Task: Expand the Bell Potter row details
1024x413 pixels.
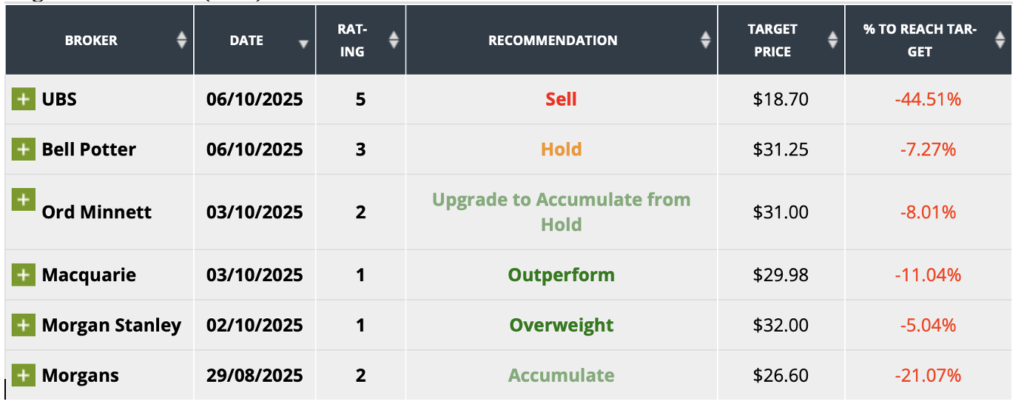Action: pos(23,149)
